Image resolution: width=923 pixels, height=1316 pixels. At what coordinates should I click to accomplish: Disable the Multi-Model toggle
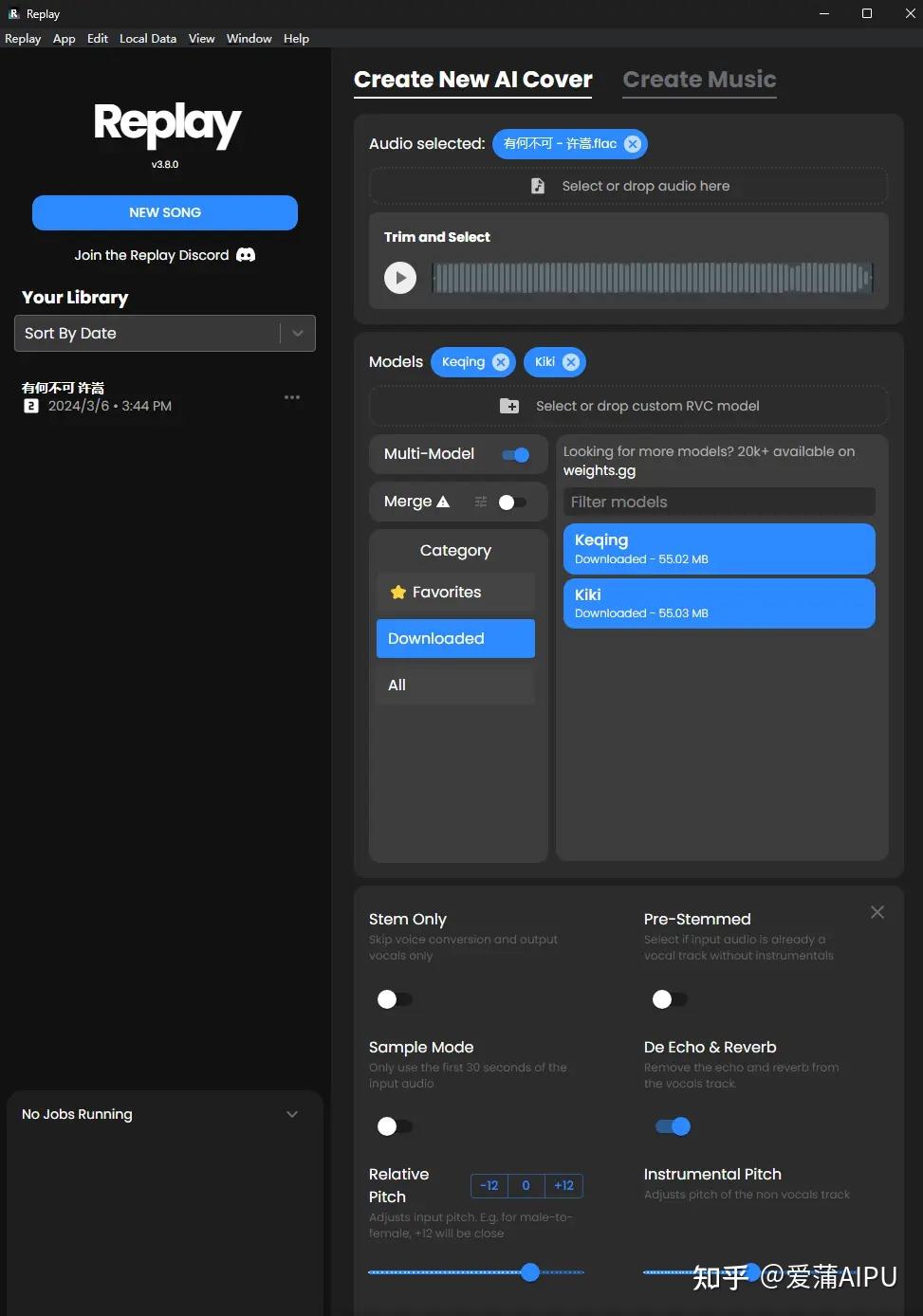[x=516, y=455]
